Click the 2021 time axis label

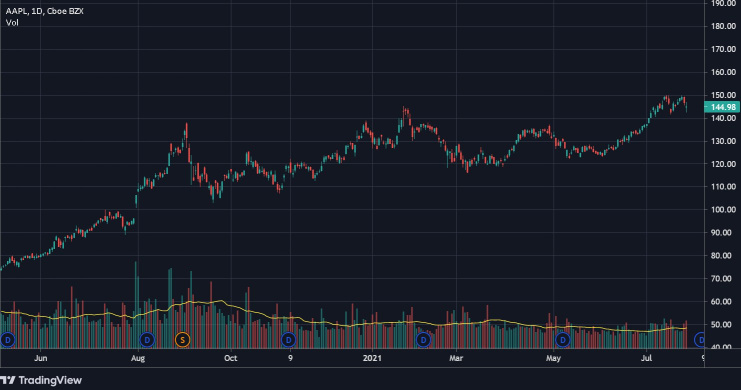(x=372, y=358)
